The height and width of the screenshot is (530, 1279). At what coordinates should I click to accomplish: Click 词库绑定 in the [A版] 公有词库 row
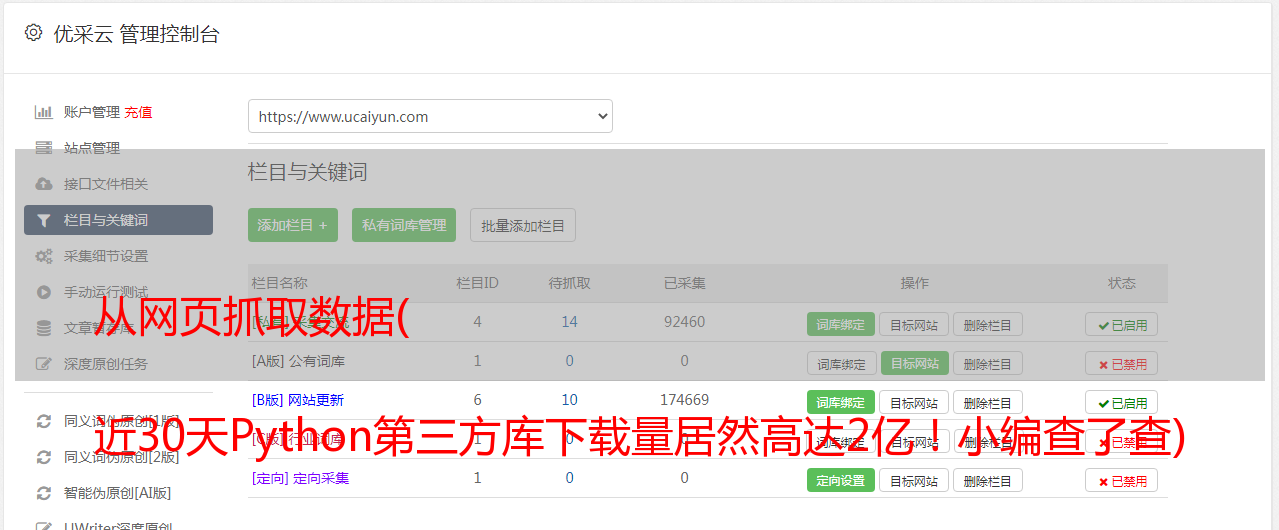[x=841, y=363]
